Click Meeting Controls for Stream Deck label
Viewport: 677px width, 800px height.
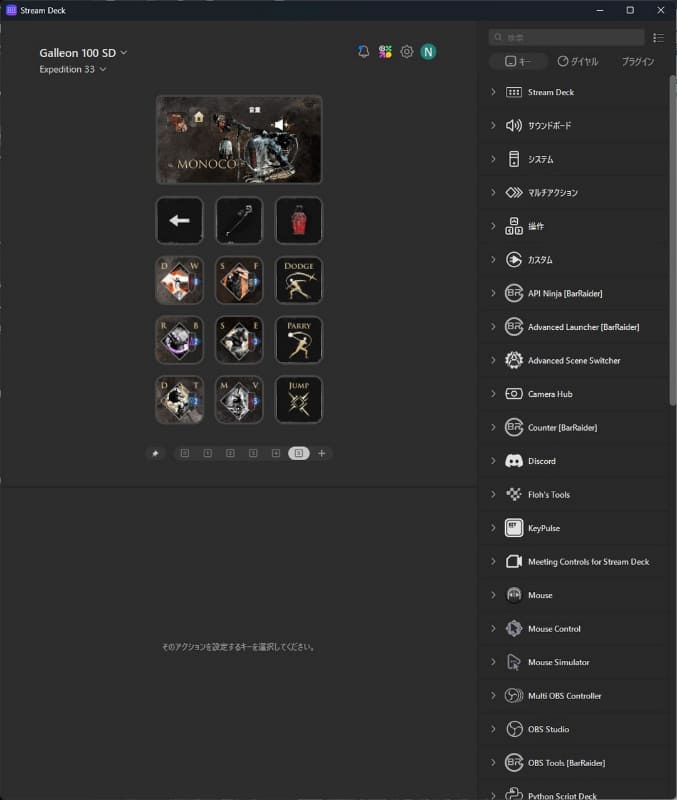(x=588, y=562)
